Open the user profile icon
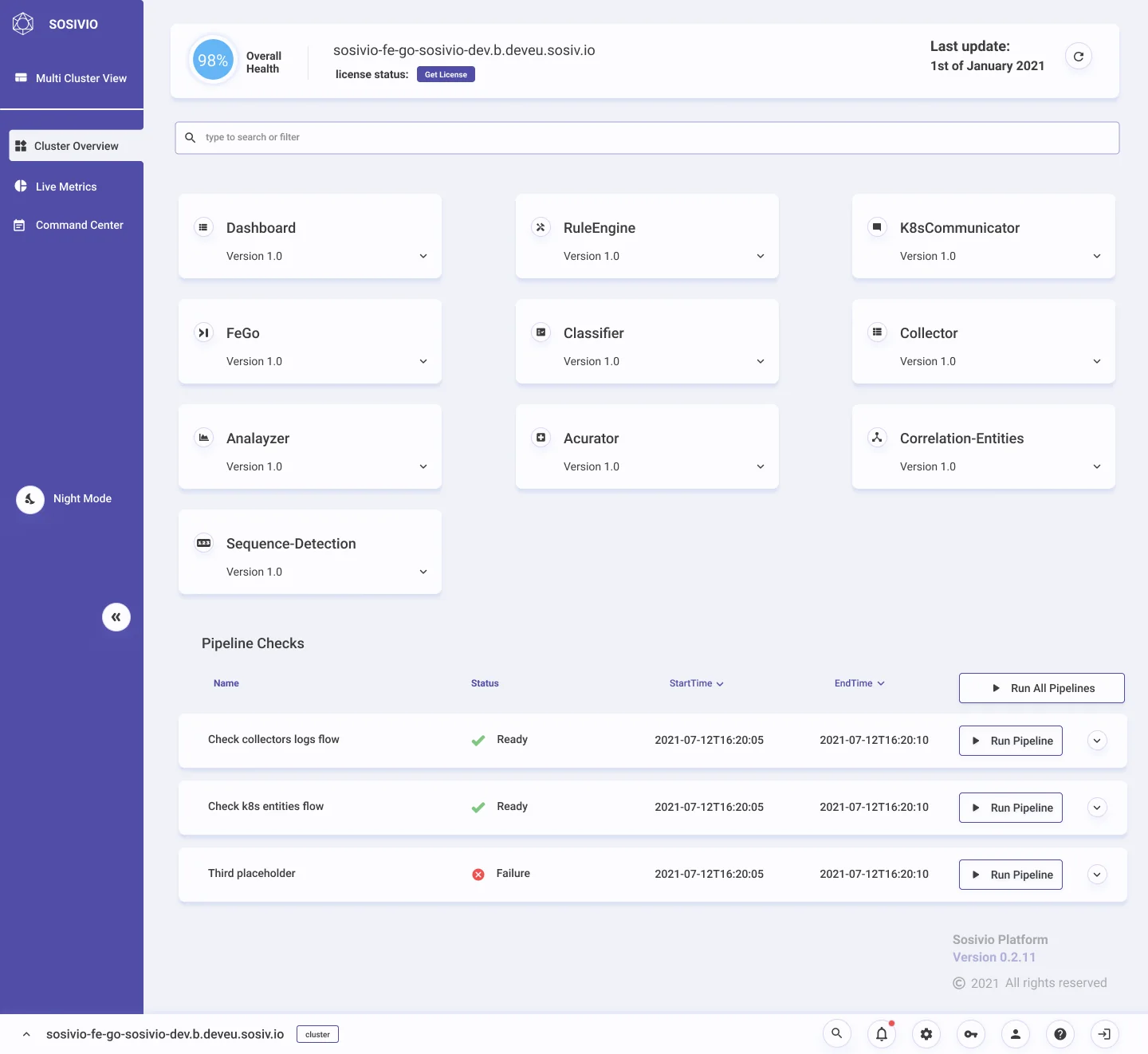This screenshot has width=1148, height=1054. tap(1016, 1034)
